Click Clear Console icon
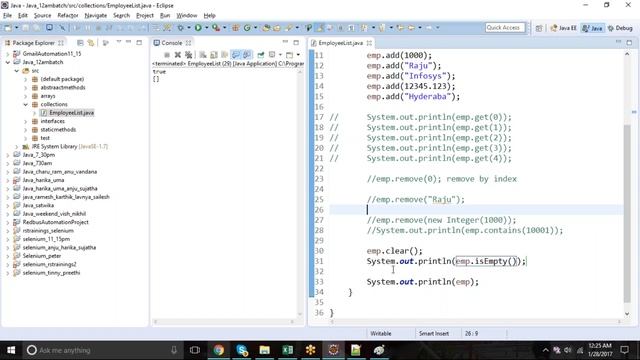 pos(202,55)
